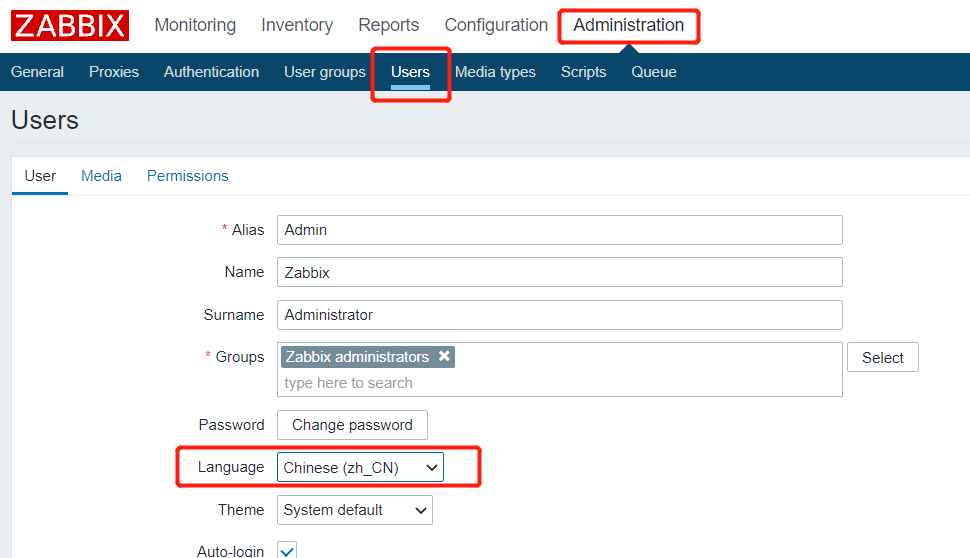Open Users section in submenu

pyautogui.click(x=410, y=72)
